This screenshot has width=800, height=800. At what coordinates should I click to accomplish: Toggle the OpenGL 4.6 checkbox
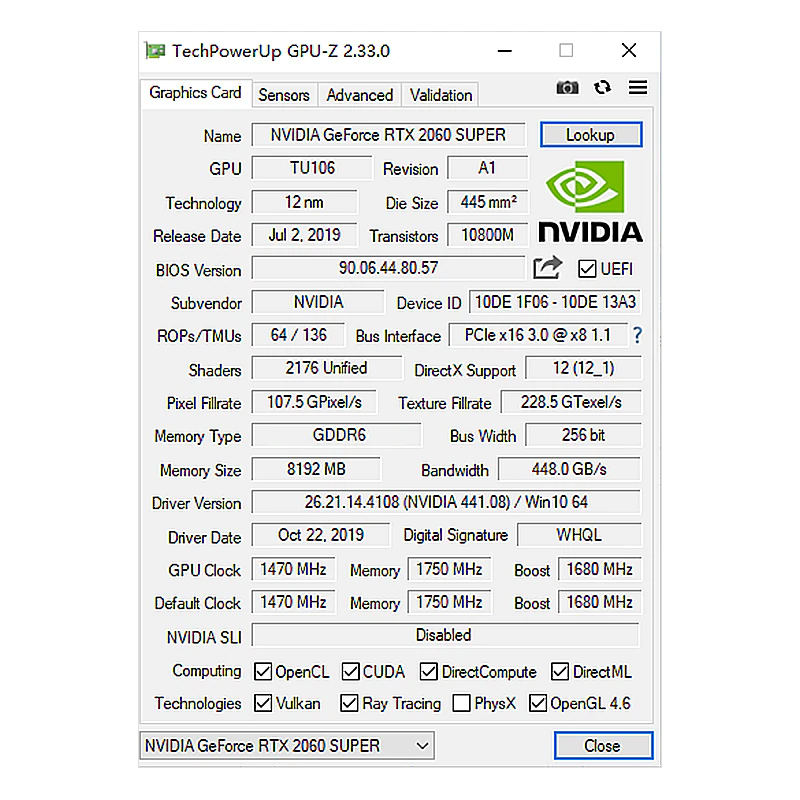point(538,703)
